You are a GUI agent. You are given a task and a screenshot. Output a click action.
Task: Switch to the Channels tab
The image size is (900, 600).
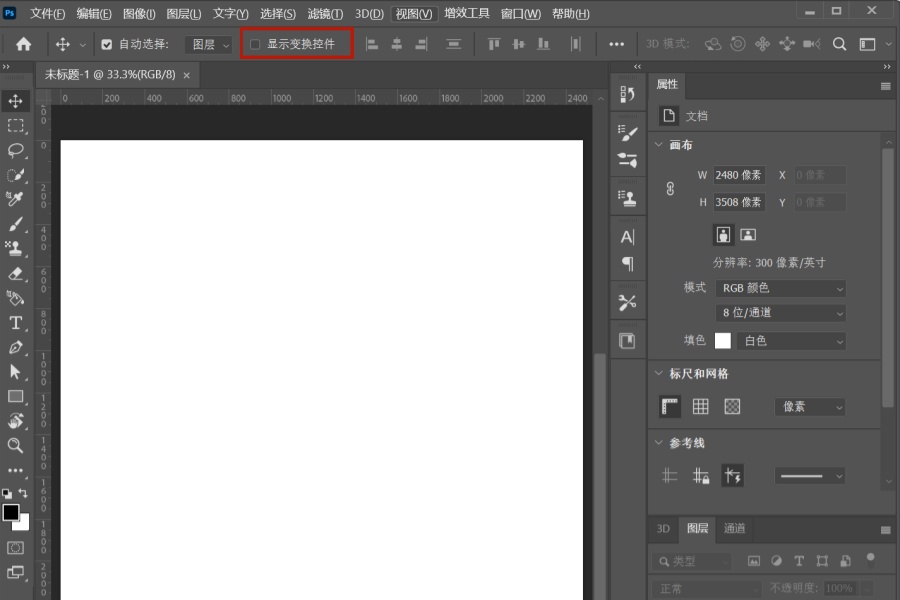(x=734, y=528)
